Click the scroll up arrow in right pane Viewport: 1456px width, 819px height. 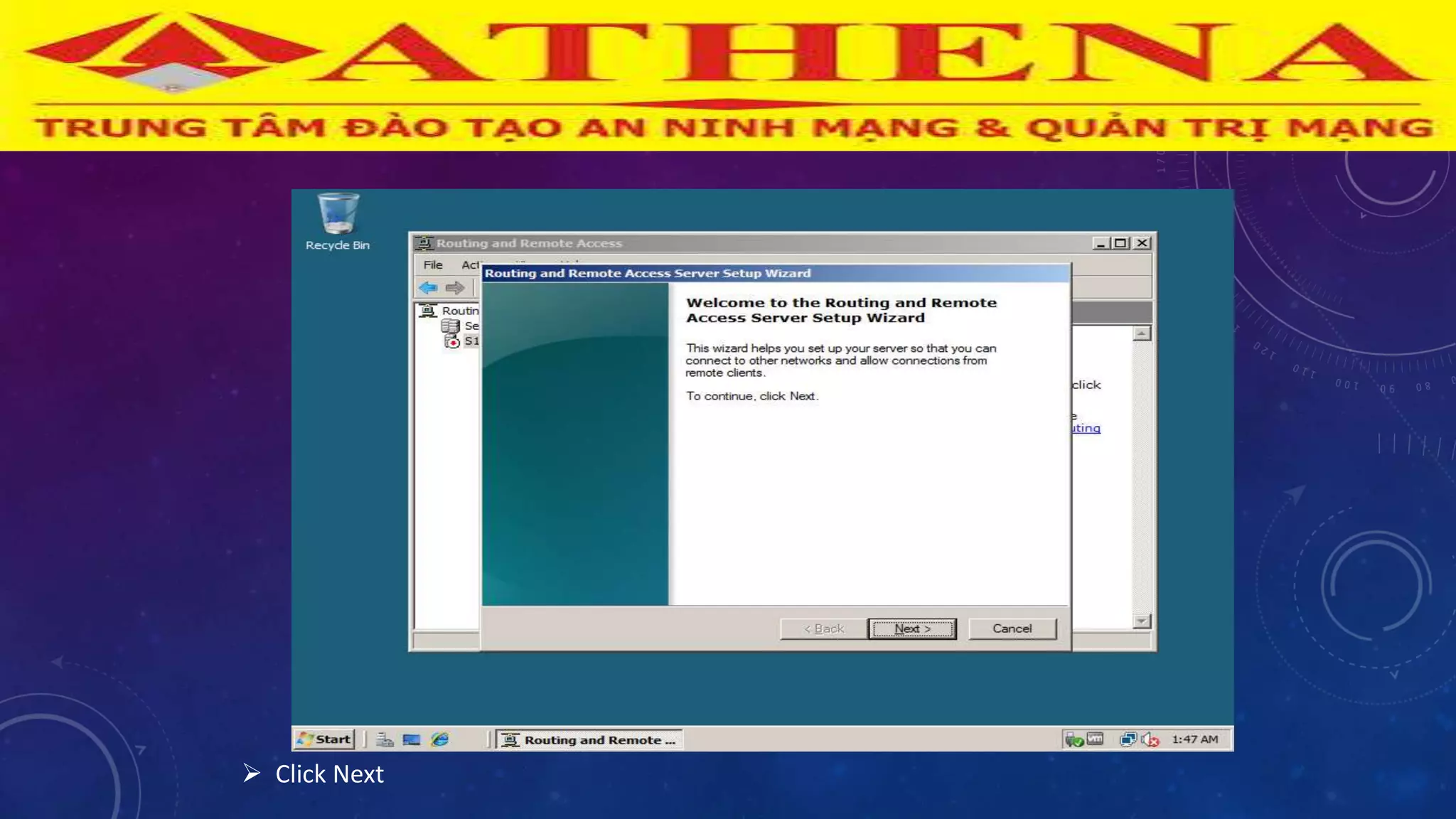pos(1142,333)
